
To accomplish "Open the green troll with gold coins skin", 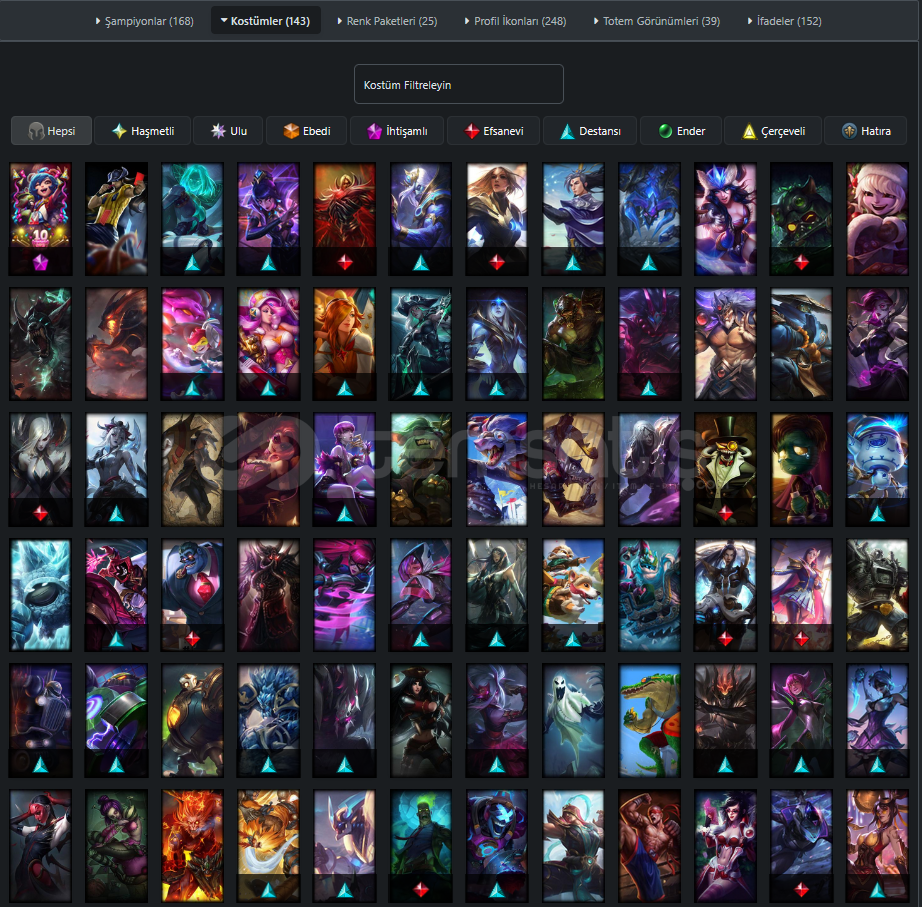I will [x=421, y=469].
